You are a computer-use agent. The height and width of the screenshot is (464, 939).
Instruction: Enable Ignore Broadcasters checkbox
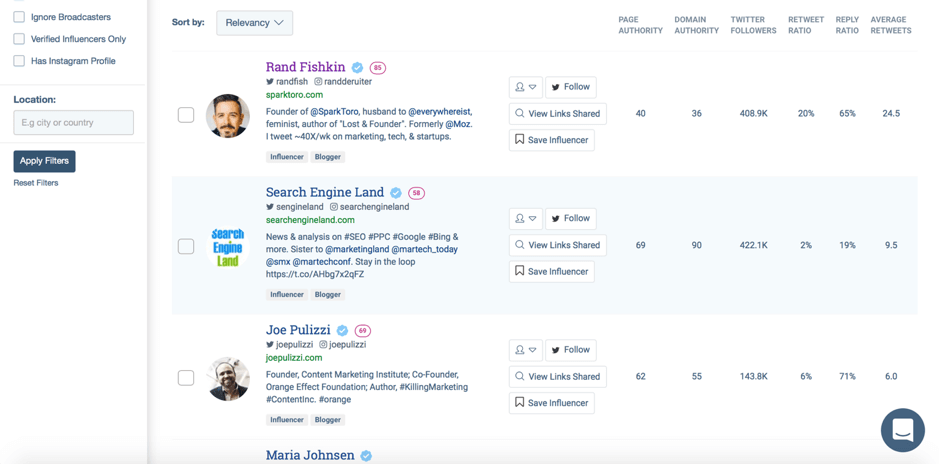coord(19,17)
